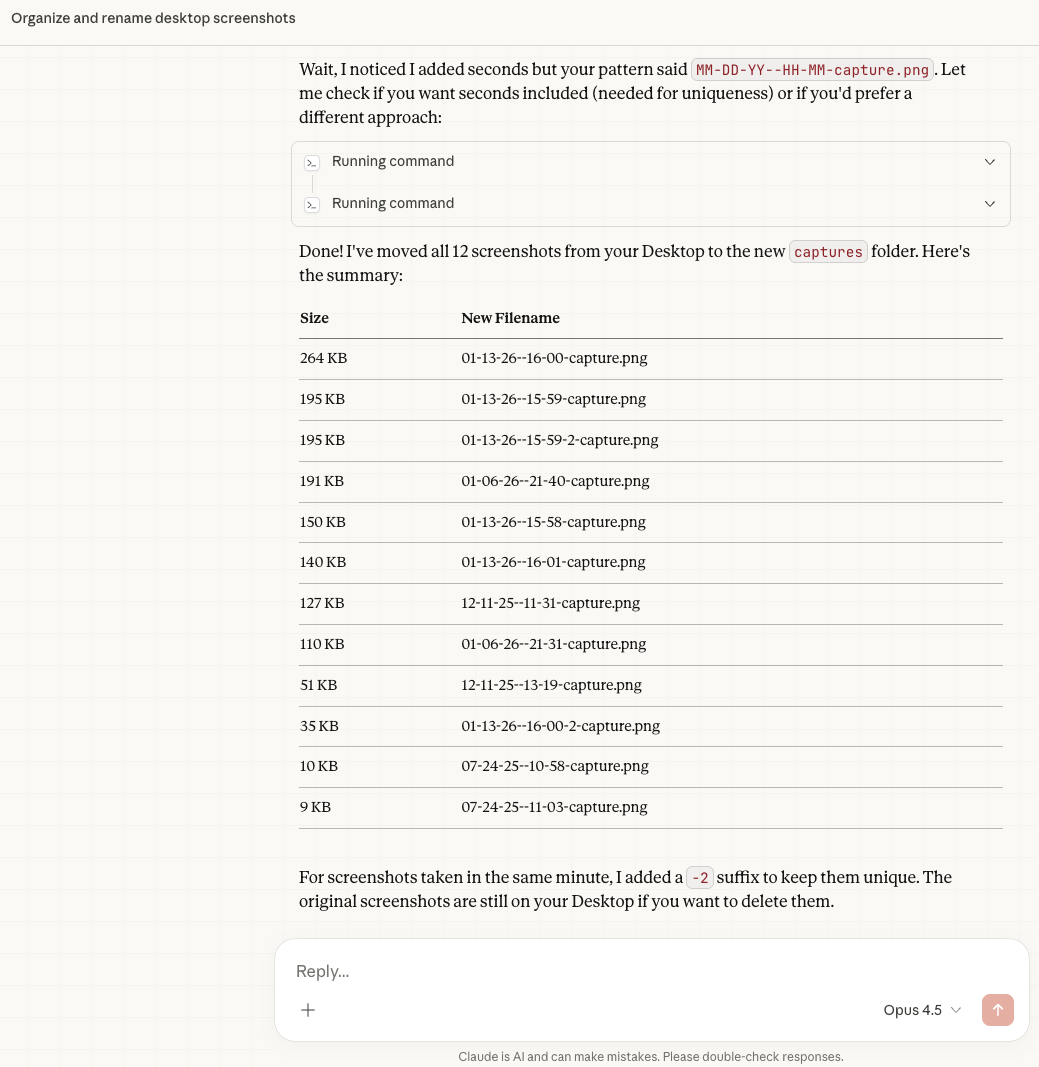This screenshot has height=1067, width=1039.
Task: Click the "Size" column header
Action: click(x=314, y=318)
